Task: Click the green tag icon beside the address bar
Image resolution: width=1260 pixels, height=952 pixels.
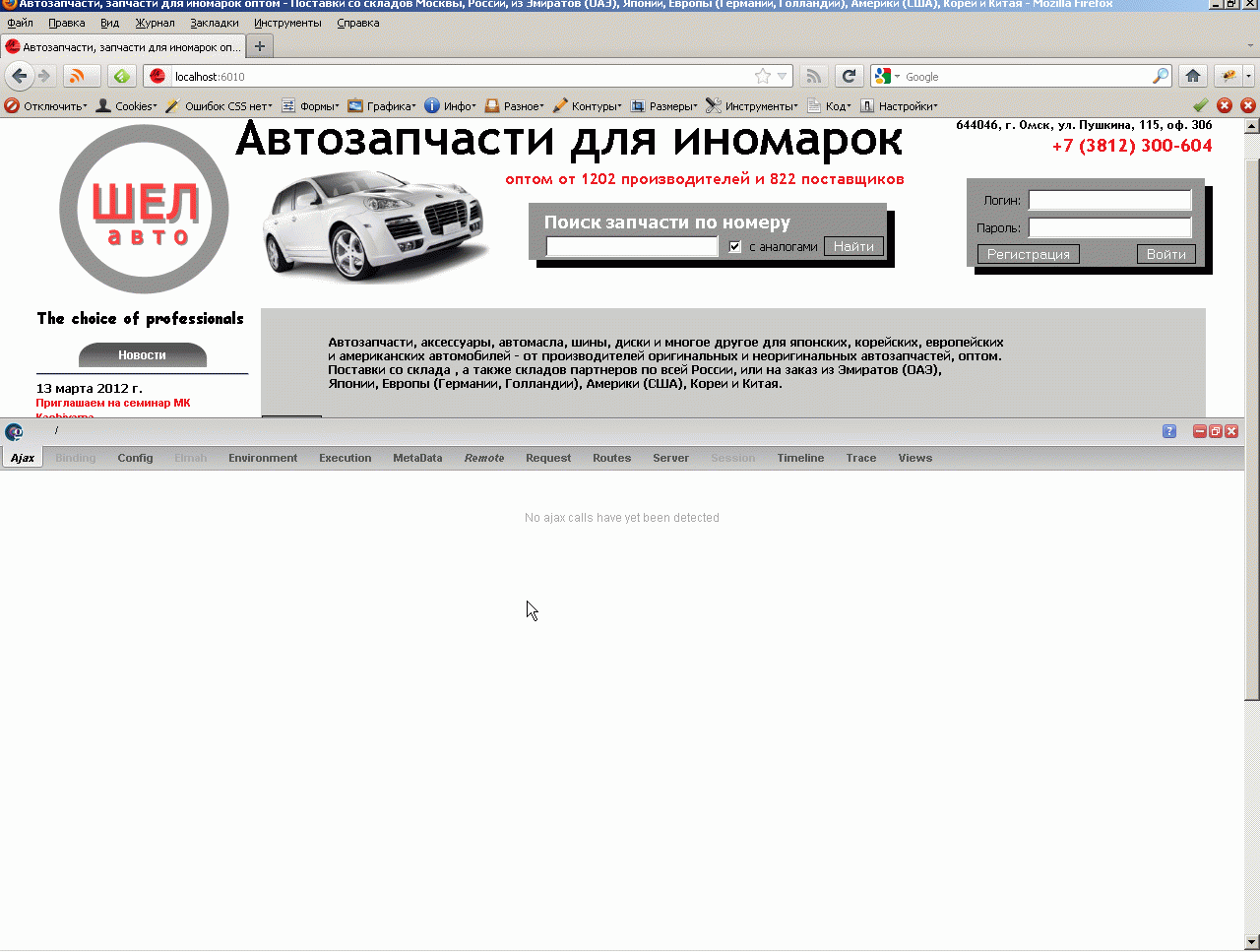Action: point(121,76)
